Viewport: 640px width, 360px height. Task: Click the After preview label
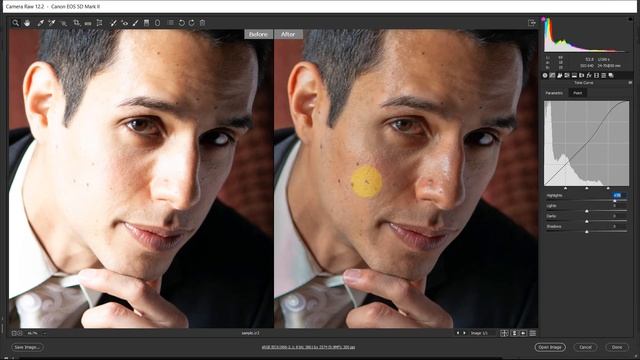click(x=288, y=34)
